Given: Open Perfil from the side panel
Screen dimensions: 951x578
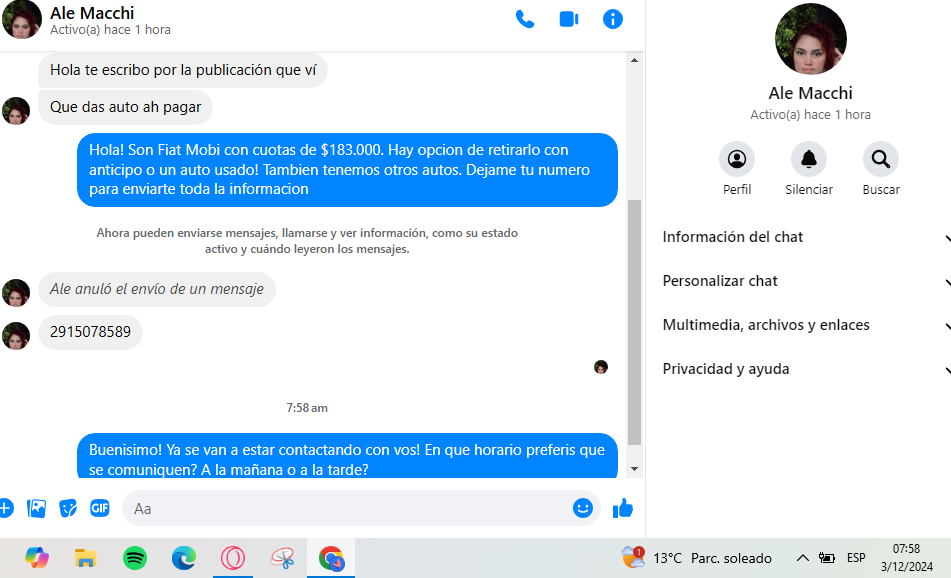Looking at the screenshot, I should [737, 159].
